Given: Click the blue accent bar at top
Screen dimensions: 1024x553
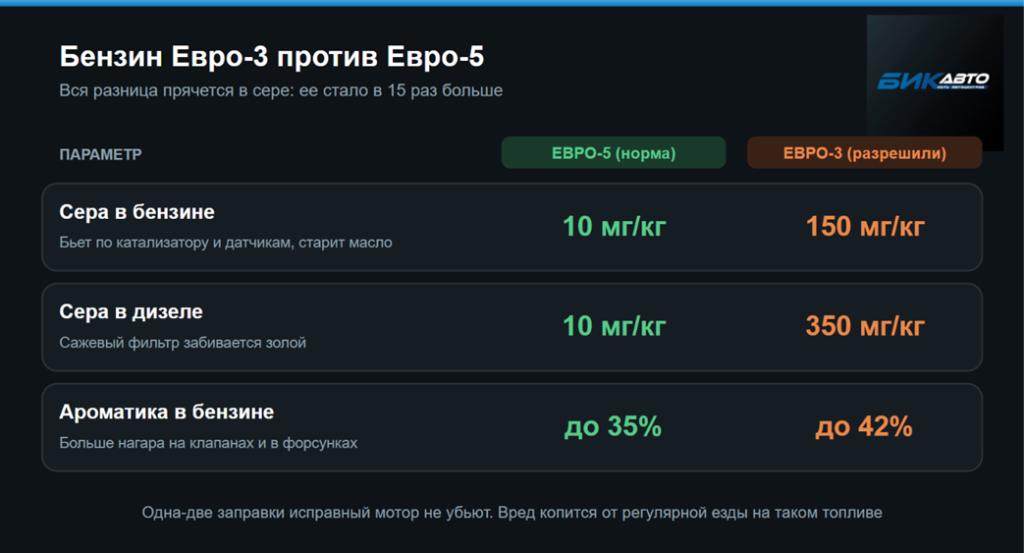Looking at the screenshot, I should pos(512,3).
